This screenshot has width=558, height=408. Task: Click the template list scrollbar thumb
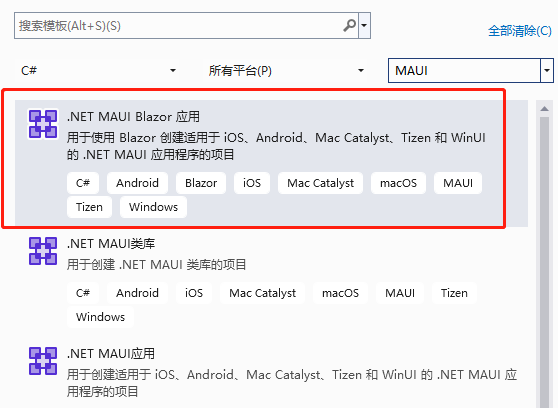pos(544,262)
